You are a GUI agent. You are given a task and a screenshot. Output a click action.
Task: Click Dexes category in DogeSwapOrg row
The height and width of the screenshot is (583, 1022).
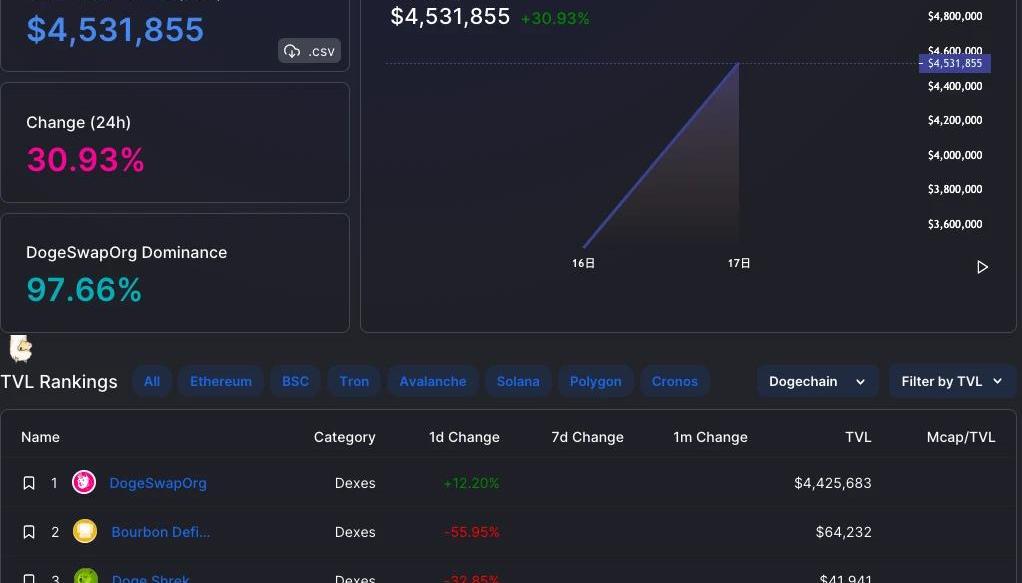[355, 483]
